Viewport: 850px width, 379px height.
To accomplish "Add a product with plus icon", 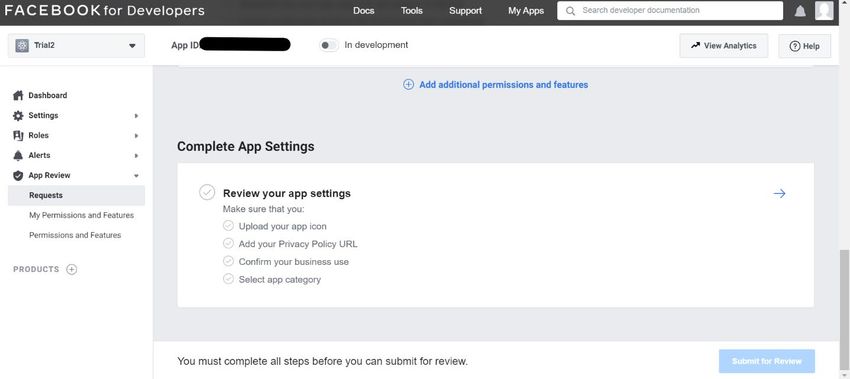I will click(x=72, y=269).
